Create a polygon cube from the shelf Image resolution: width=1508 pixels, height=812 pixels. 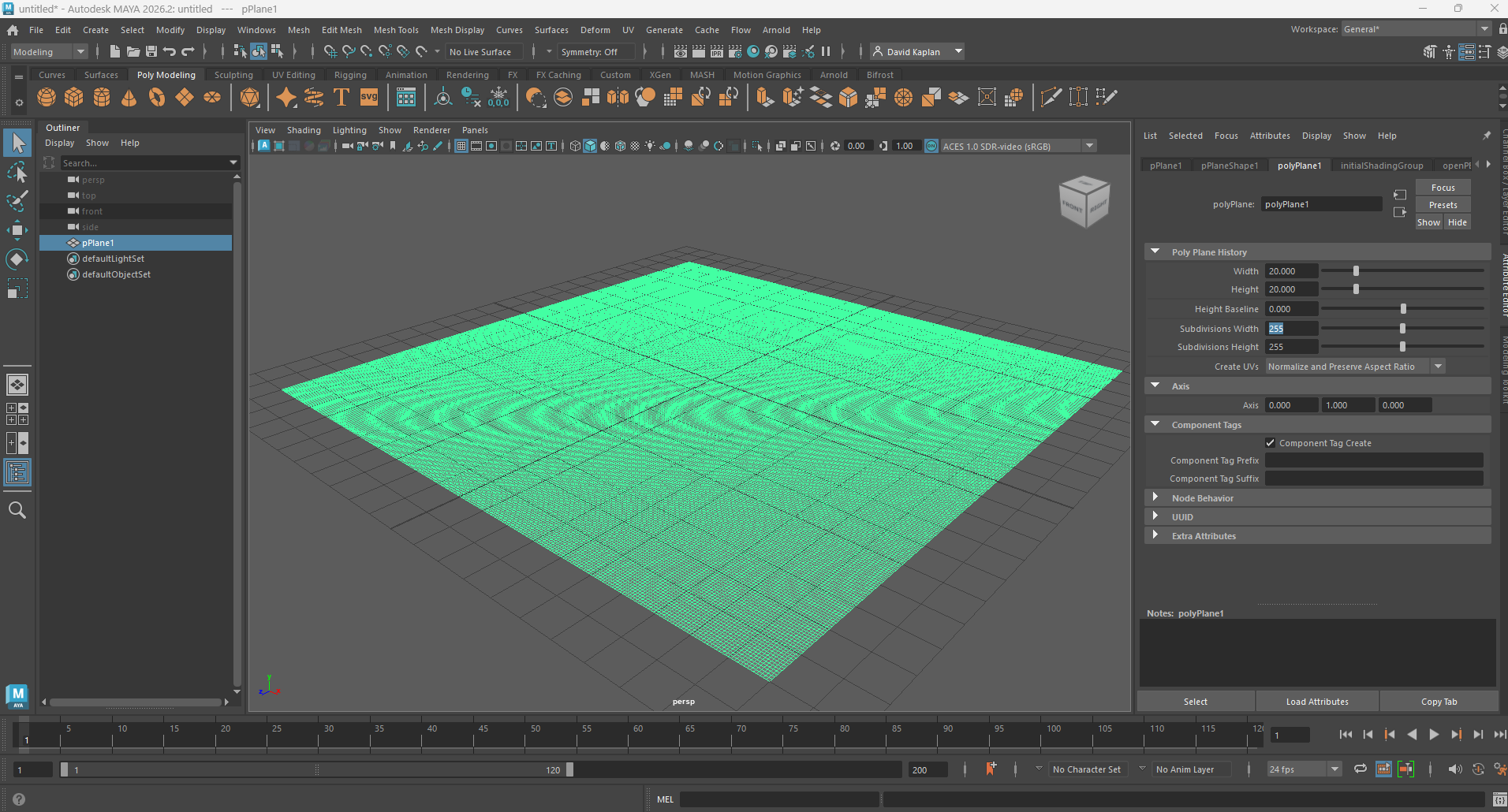pyautogui.click(x=74, y=97)
